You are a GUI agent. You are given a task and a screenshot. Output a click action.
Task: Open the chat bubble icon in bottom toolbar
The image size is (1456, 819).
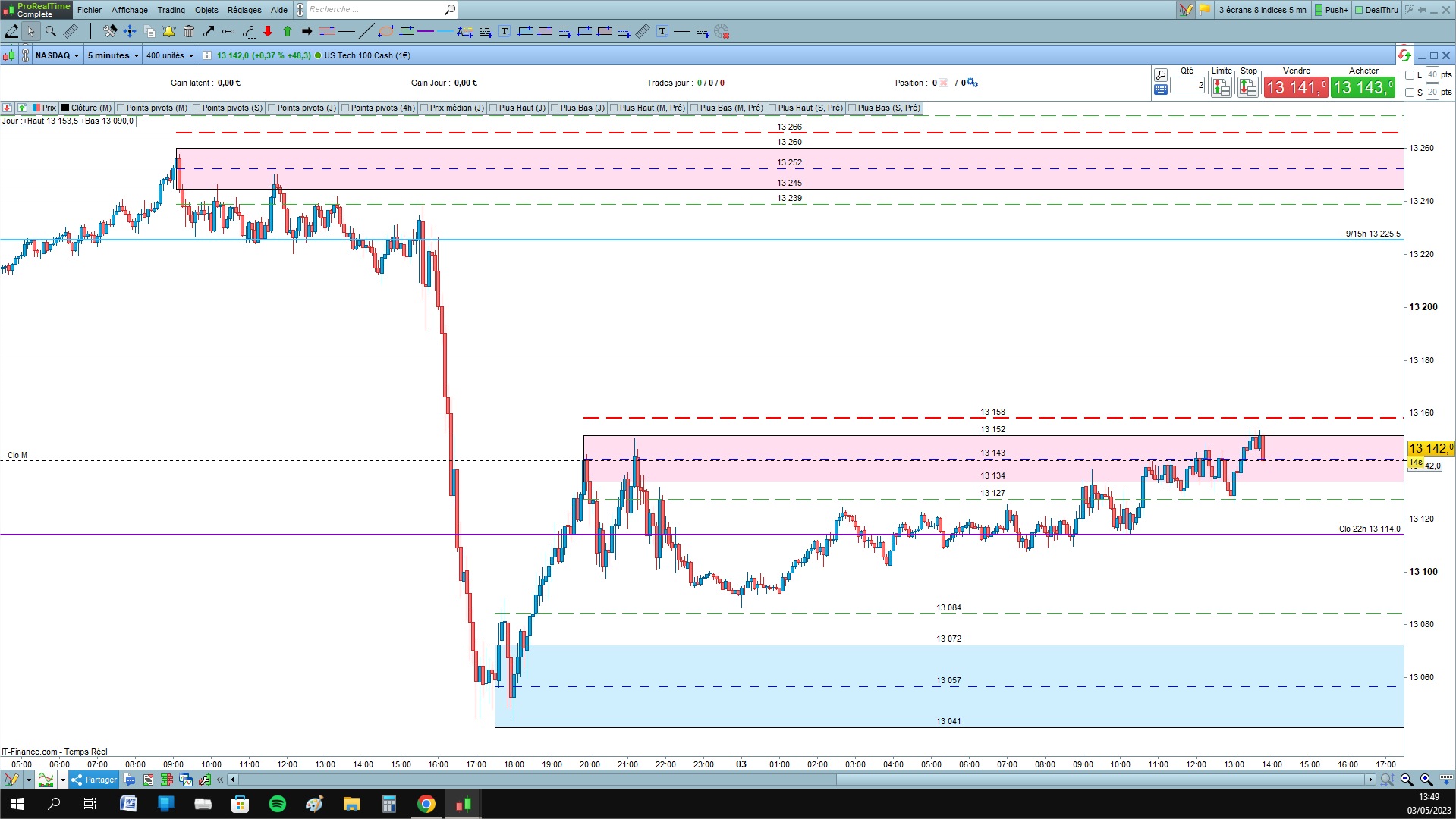pos(130,780)
